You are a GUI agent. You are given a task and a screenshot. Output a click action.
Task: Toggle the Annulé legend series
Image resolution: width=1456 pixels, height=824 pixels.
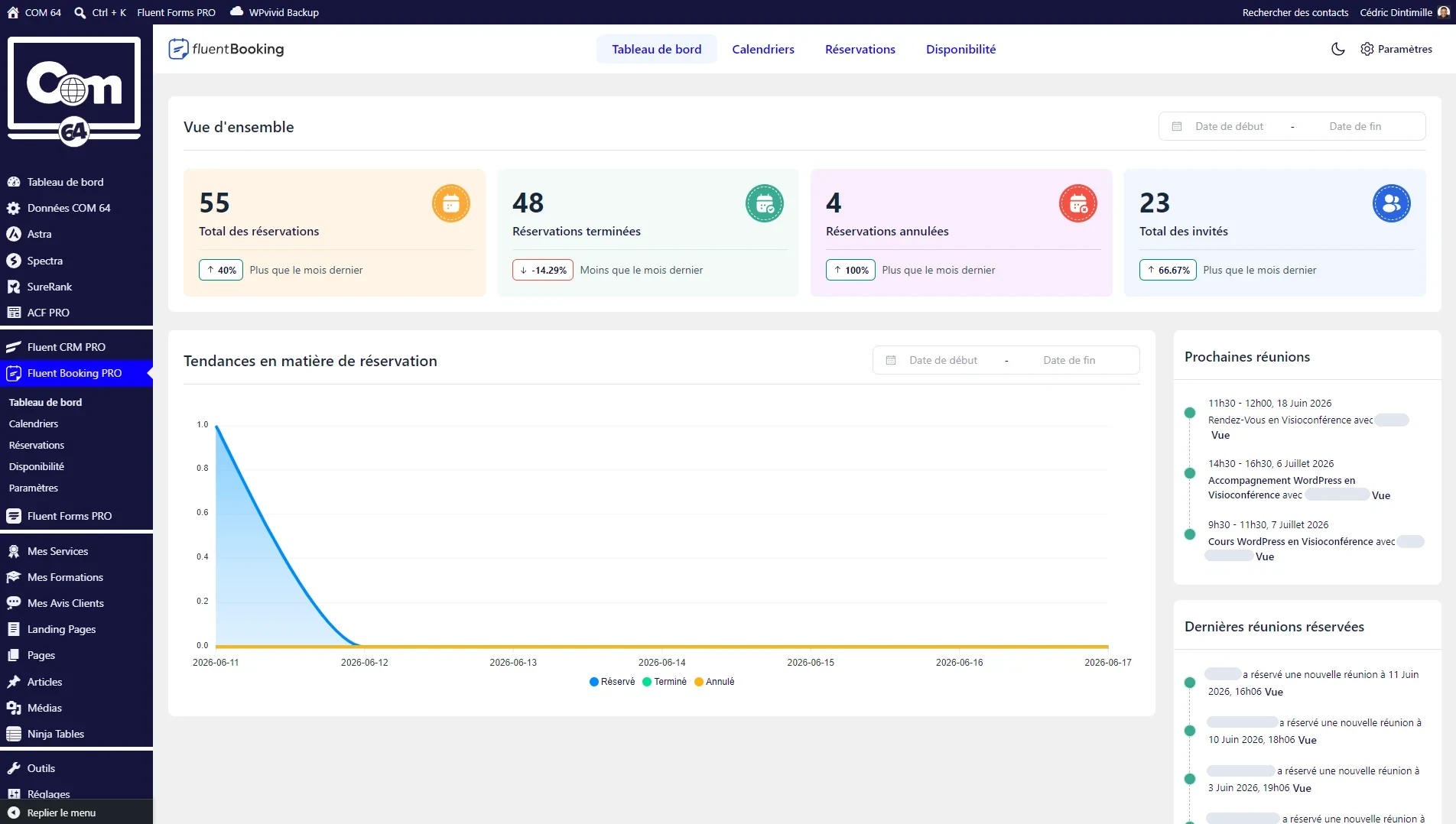tap(714, 682)
